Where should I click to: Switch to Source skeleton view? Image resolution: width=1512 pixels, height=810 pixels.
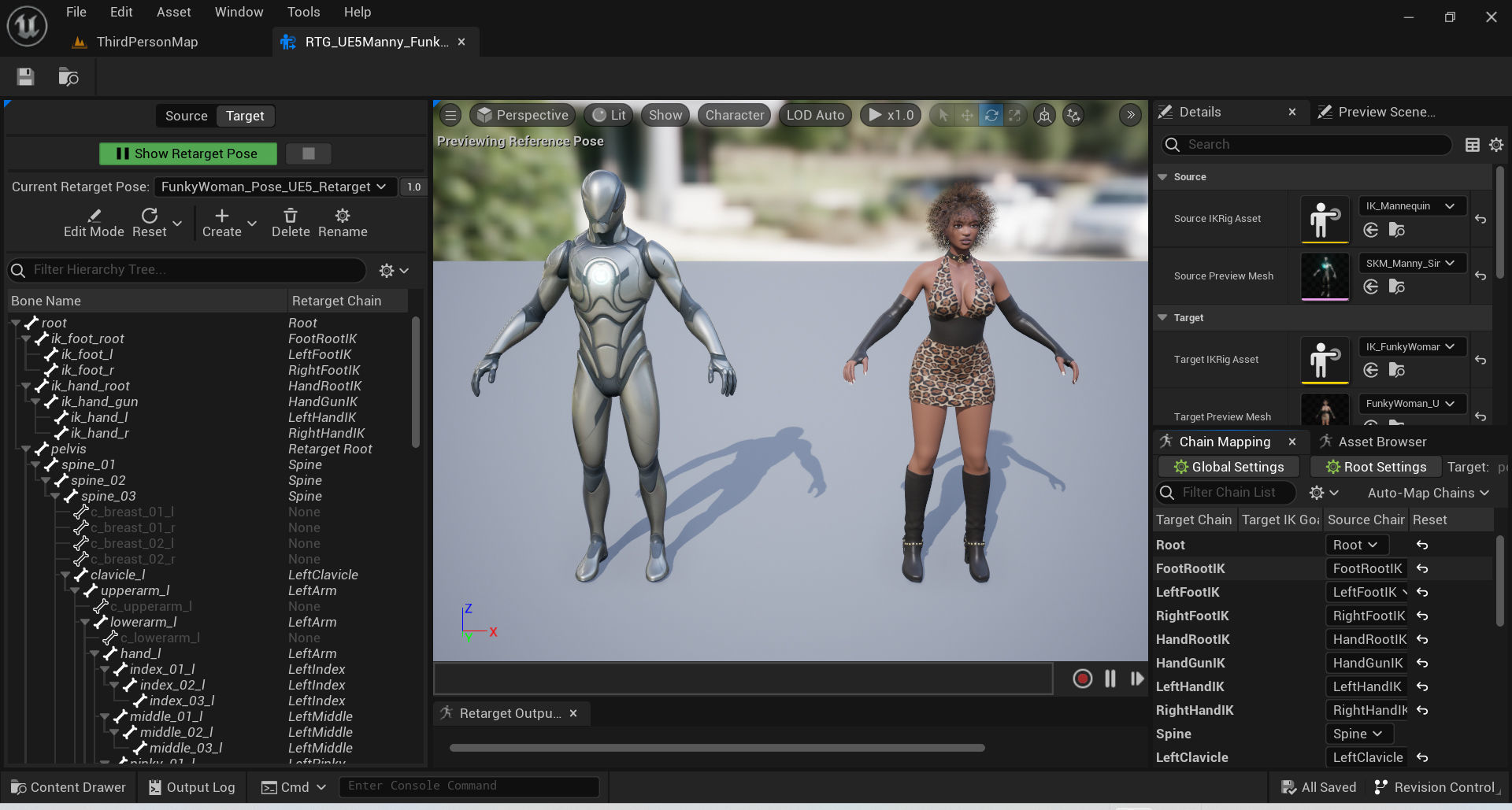[186, 116]
